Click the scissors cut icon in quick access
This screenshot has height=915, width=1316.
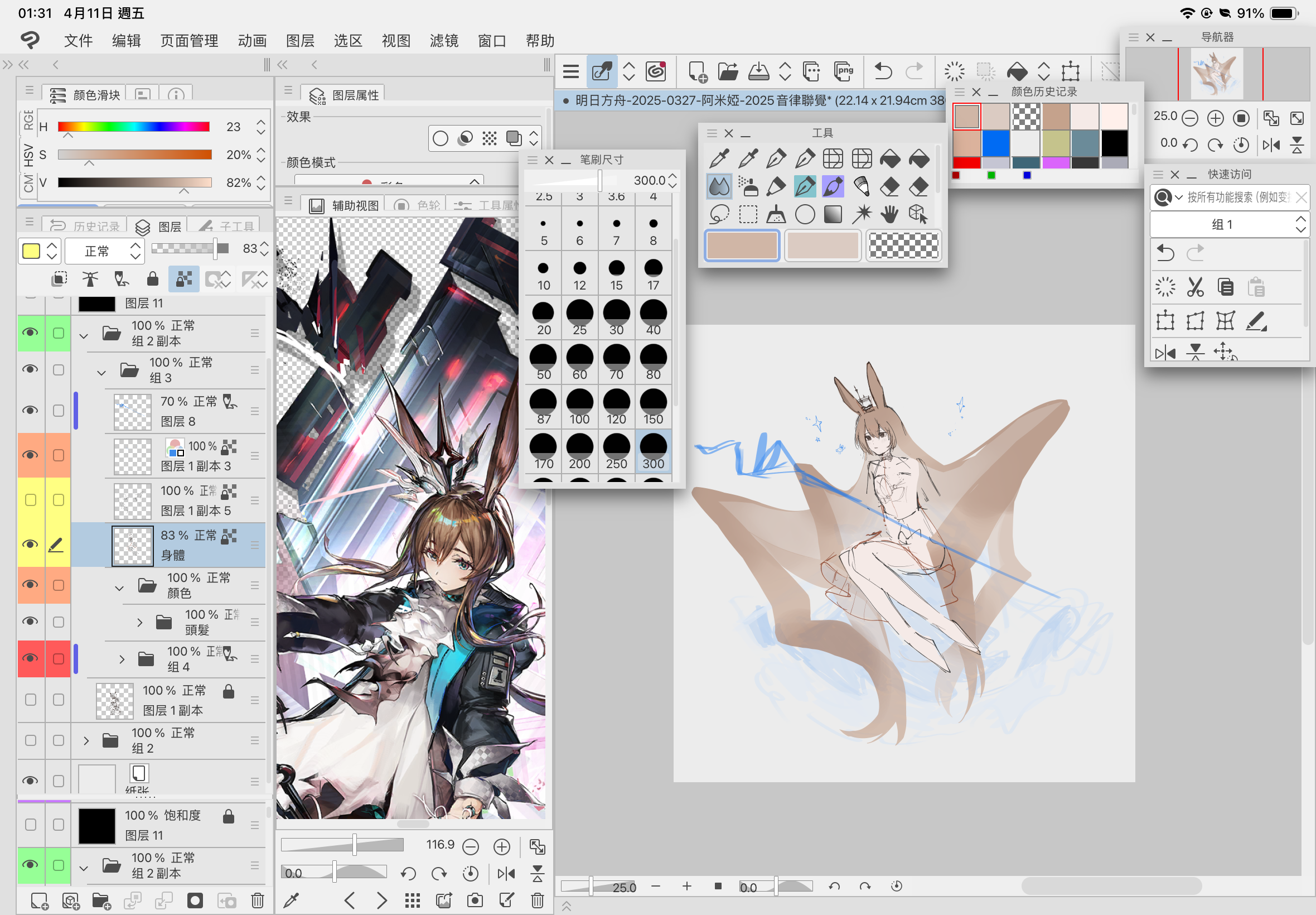coord(1195,287)
